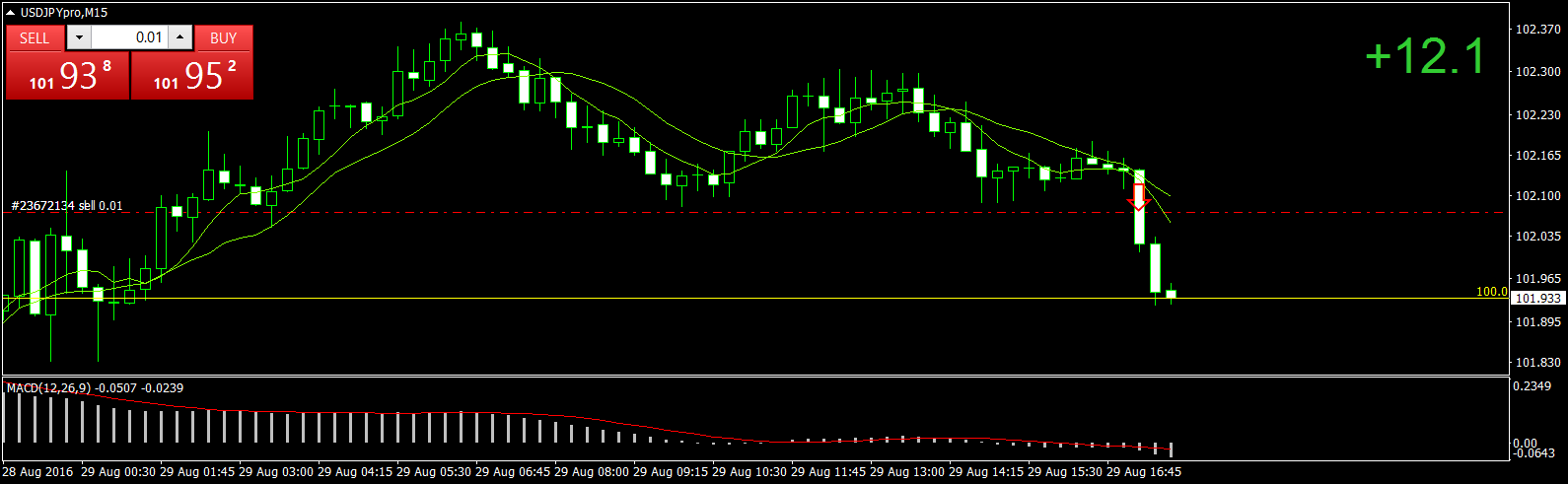
Task: Click the 102.370 price scale value
Action: 1537,30
